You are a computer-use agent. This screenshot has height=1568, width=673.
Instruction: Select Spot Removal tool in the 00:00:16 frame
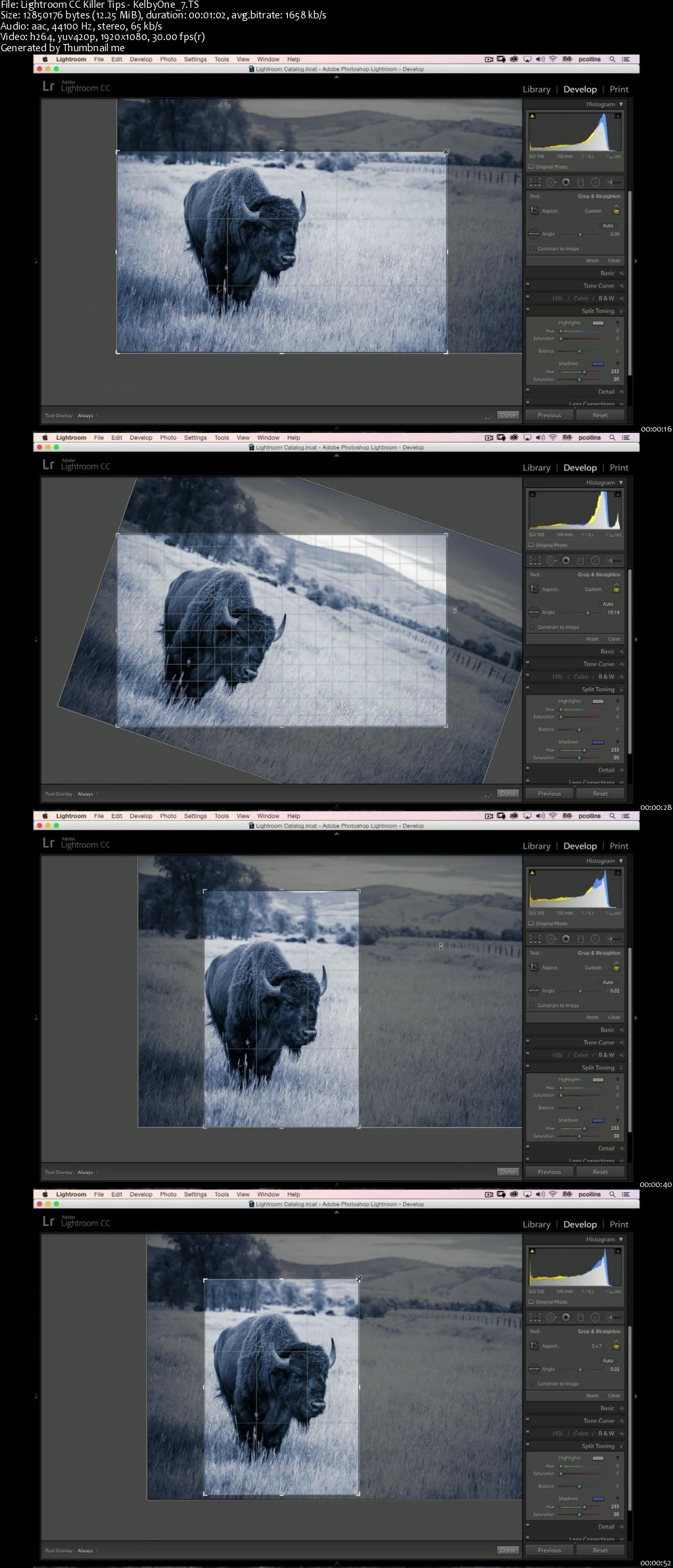click(x=551, y=182)
